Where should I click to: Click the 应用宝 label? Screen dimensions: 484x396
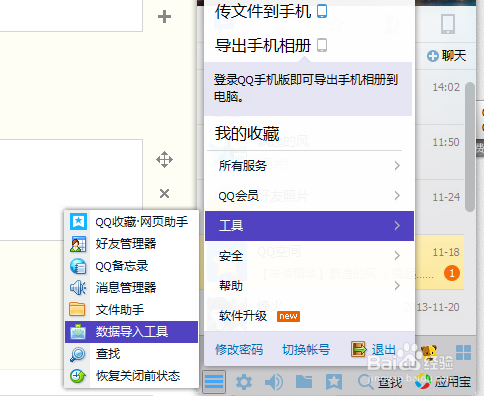[453, 382]
